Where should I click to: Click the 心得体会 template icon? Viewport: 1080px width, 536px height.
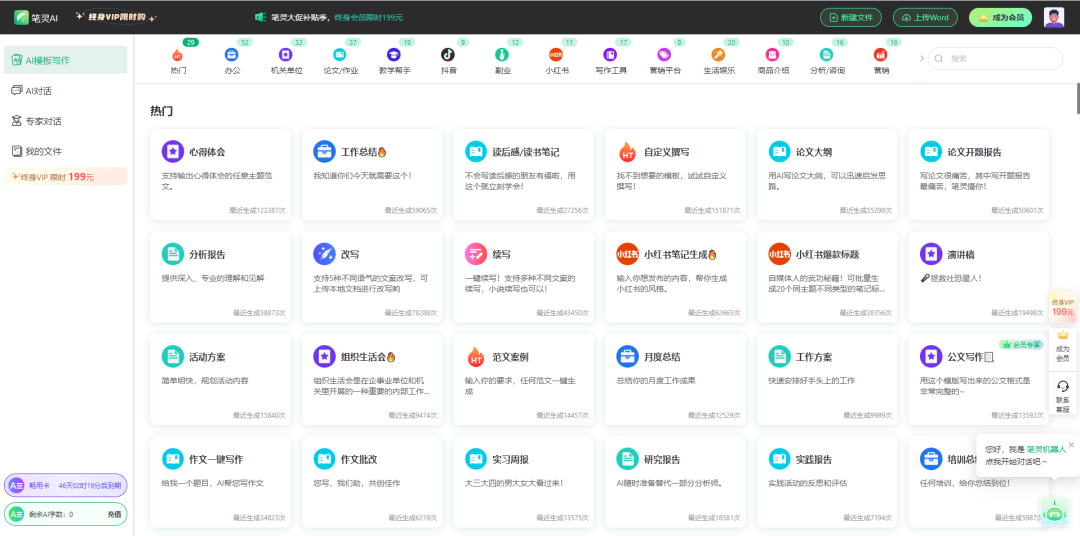[x=173, y=152]
